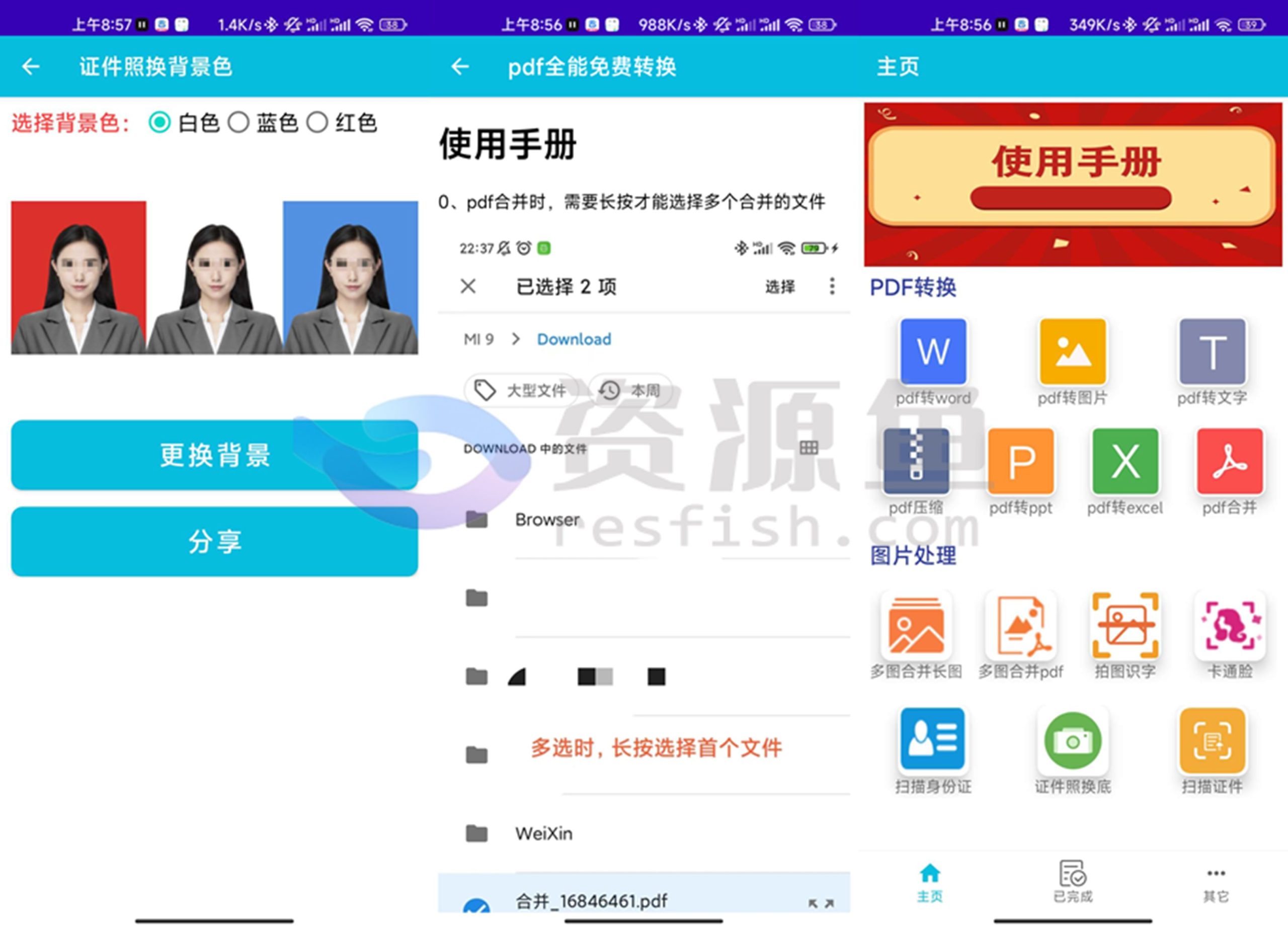
Task: Click the 已选择 2 项 title text
Action: point(566,287)
